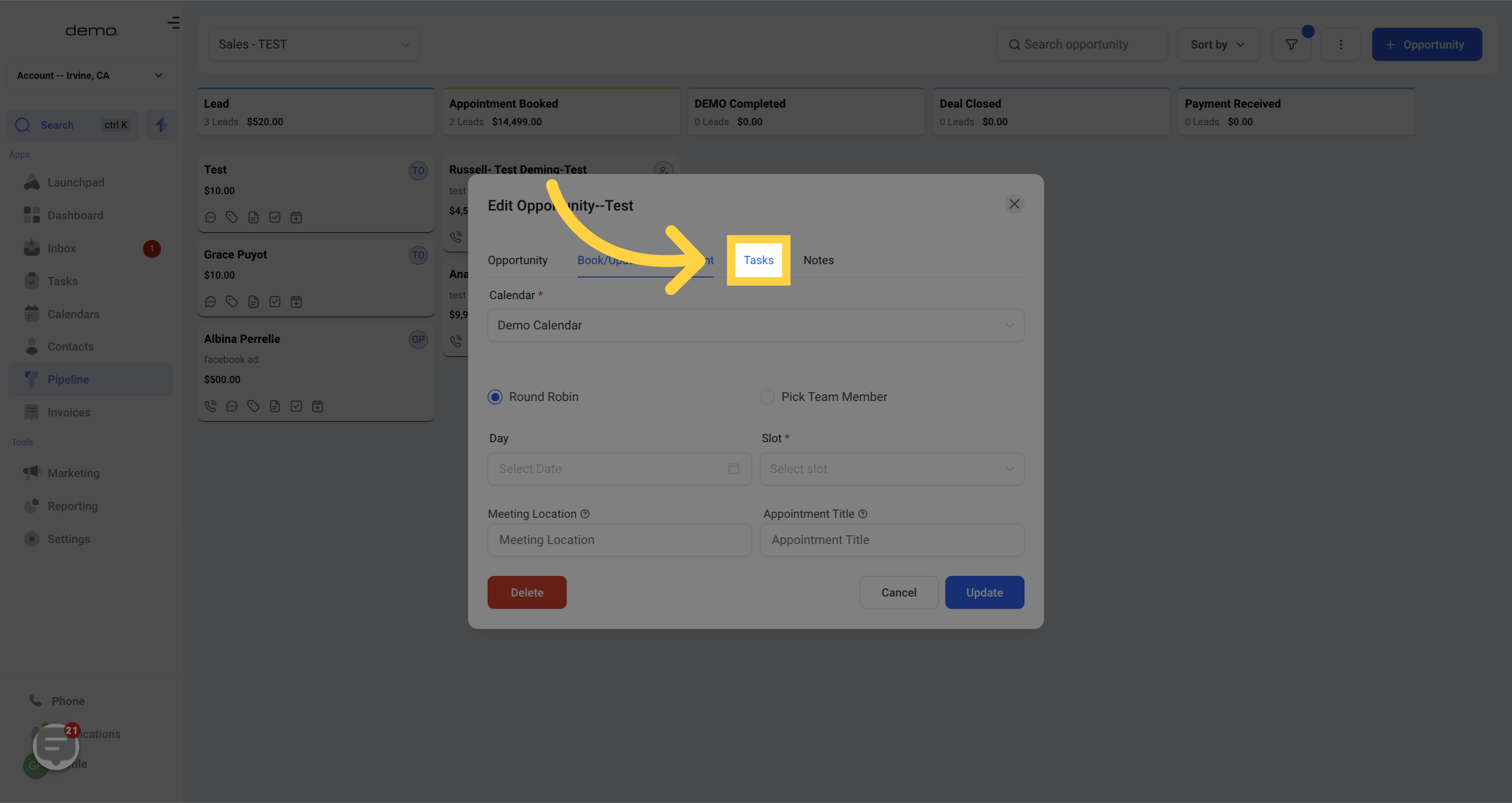Show Meeting Location help tooltip icon

[584, 514]
